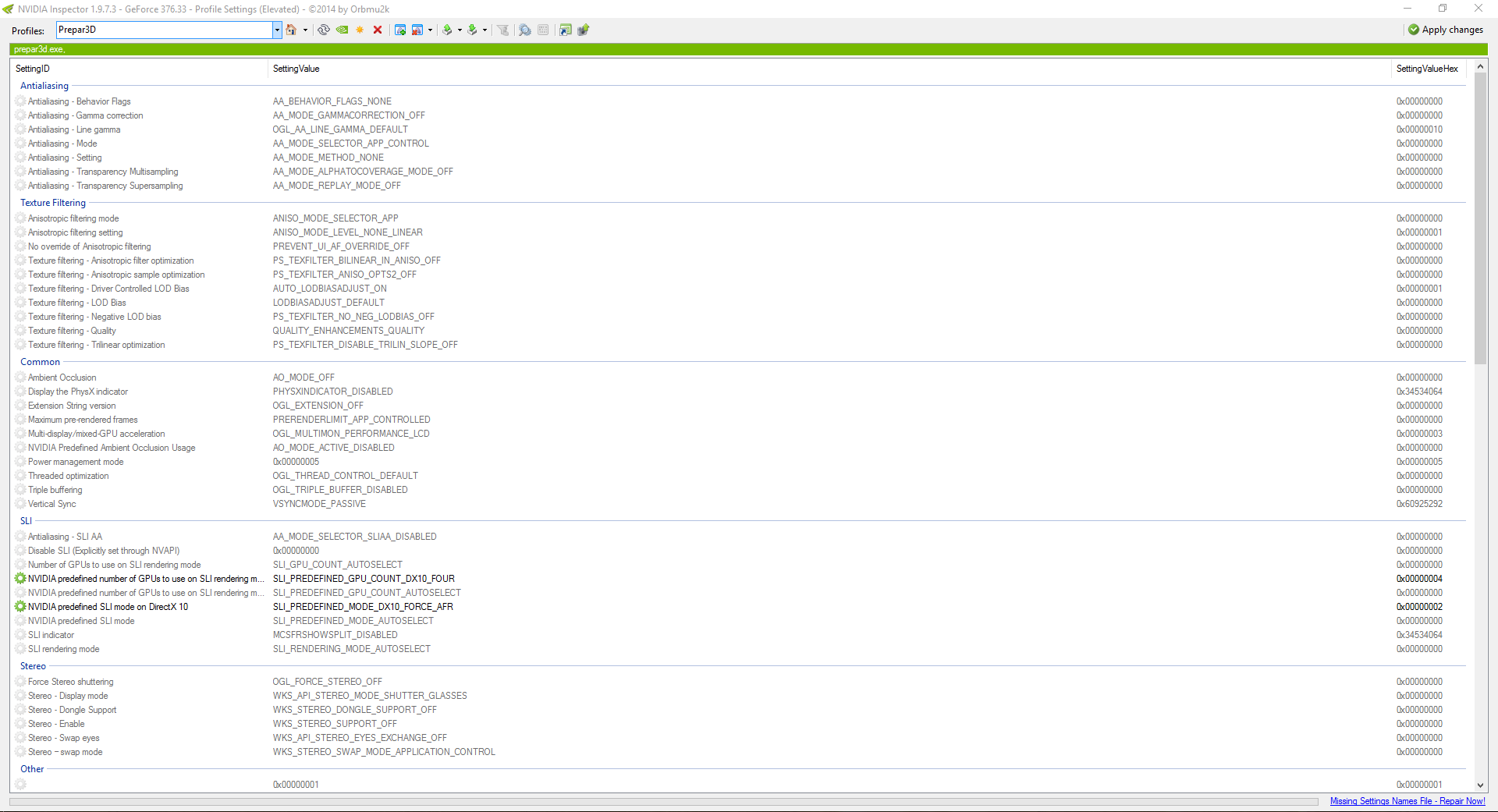Click the profile application shortcut icon
Viewport: 1498px width, 812px height.
coord(566,30)
